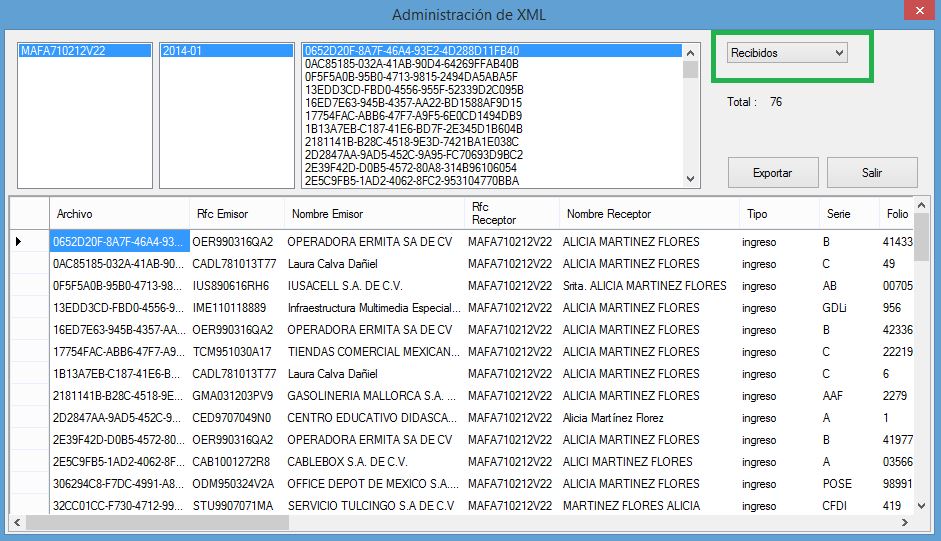Image resolution: width=941 pixels, height=541 pixels.
Task: Click IUSACELL S.A. DE C.V. cell
Action: pos(374,286)
